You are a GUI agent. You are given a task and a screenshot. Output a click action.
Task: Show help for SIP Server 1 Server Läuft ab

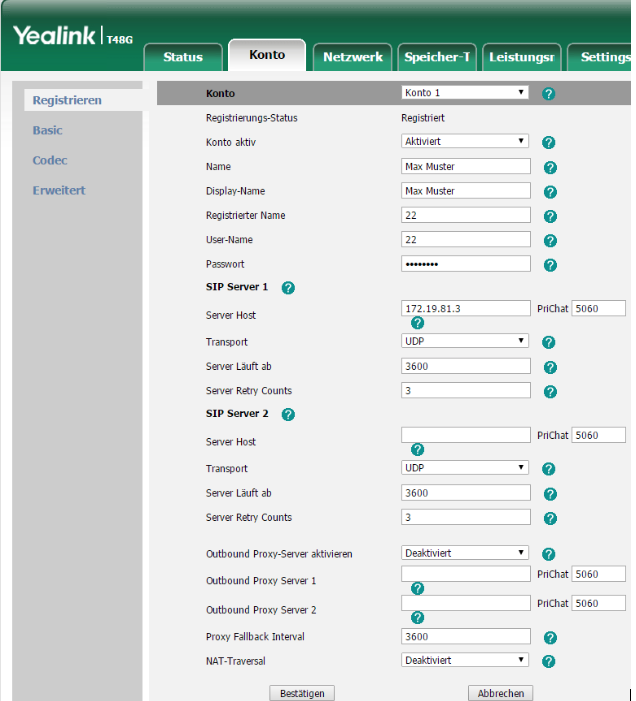pyautogui.click(x=550, y=367)
